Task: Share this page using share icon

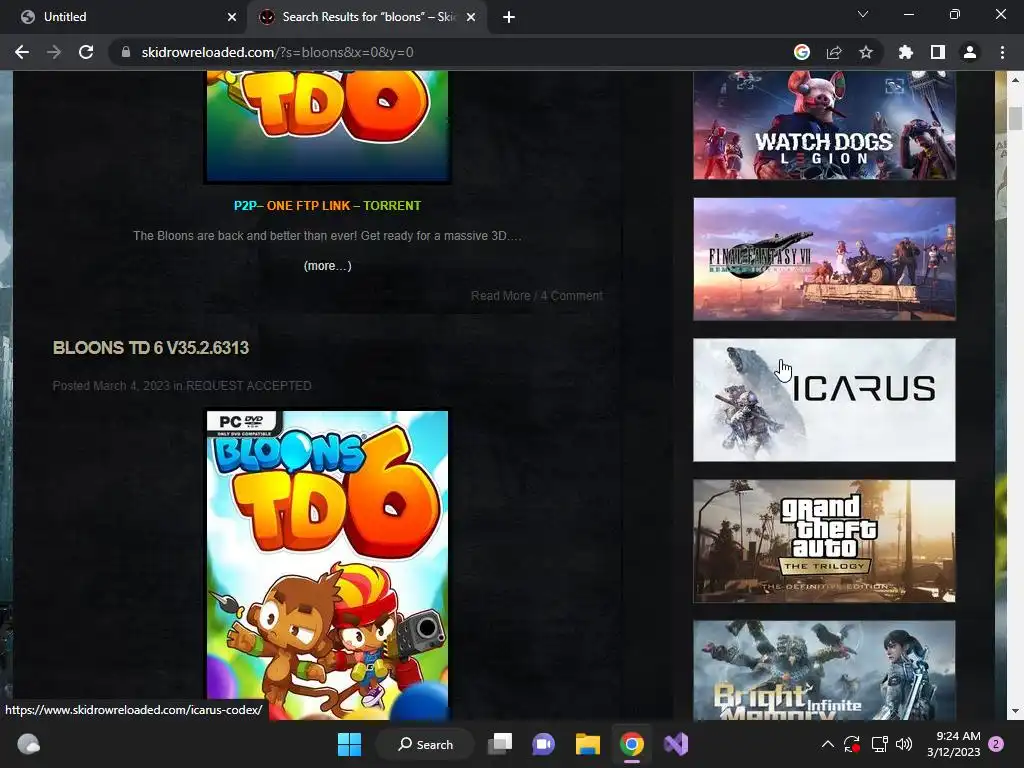Action: (833, 52)
